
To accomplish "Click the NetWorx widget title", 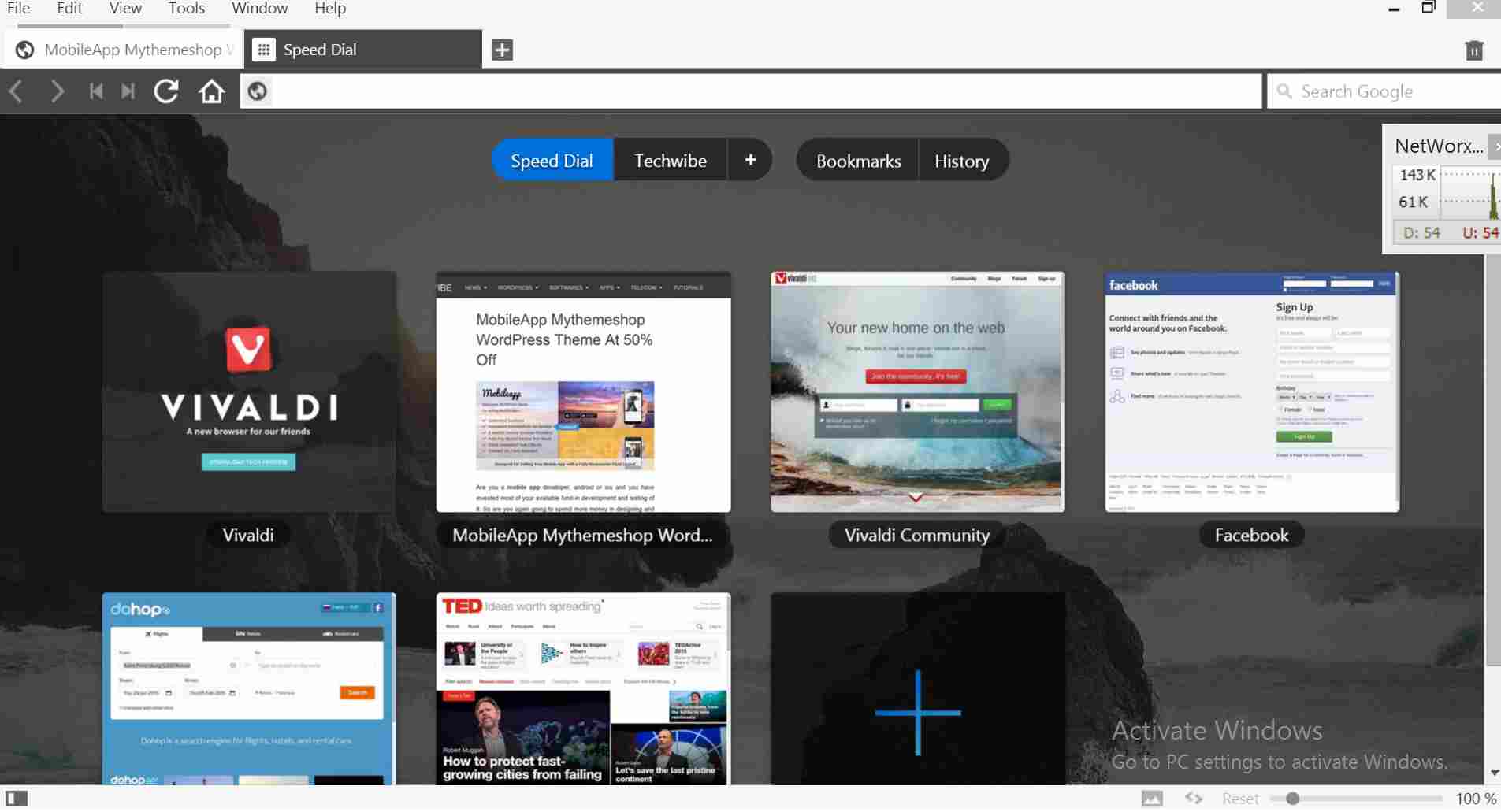I will tap(1439, 146).
